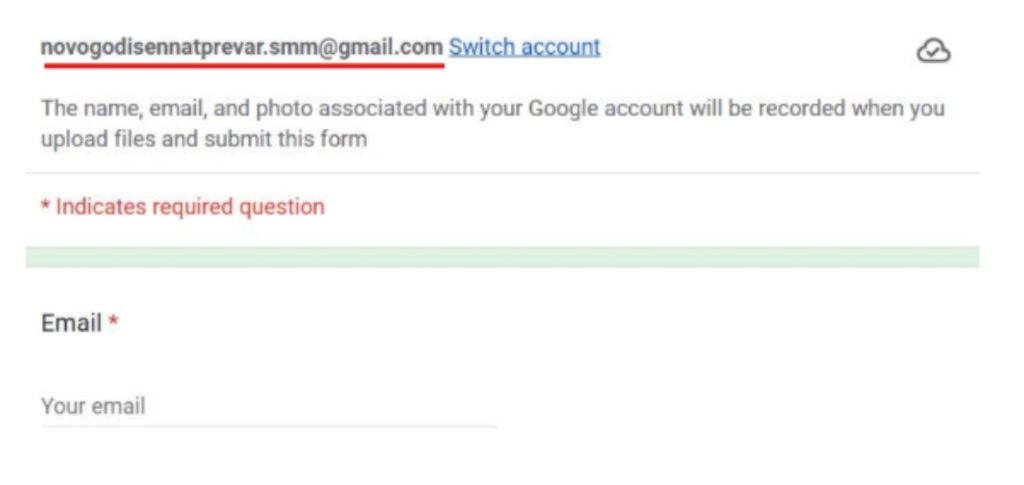The width and height of the screenshot is (1024, 485).
Task: Click the cloud saved-draft icon
Action: (x=933, y=50)
